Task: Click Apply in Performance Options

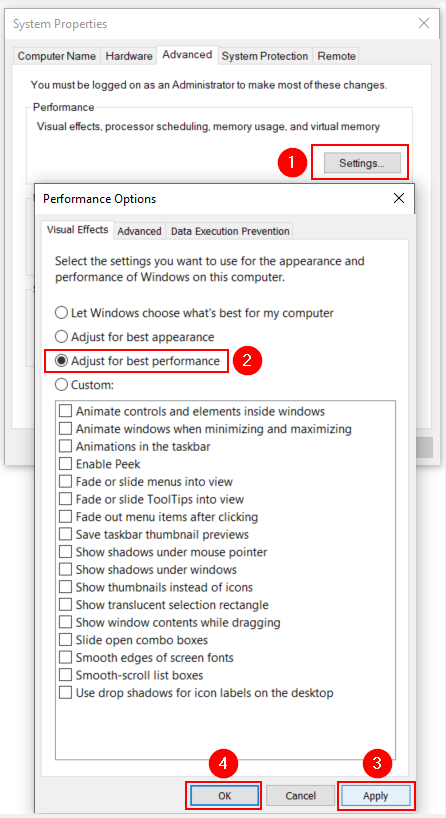Action: click(x=376, y=796)
